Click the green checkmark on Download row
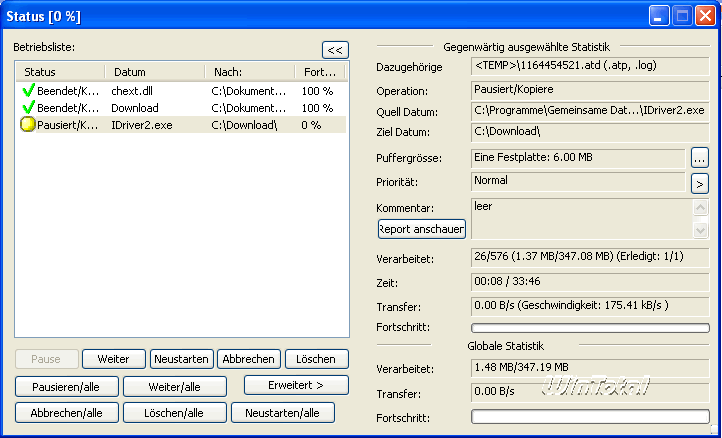Viewport: 722px width, 438px height. (28, 108)
